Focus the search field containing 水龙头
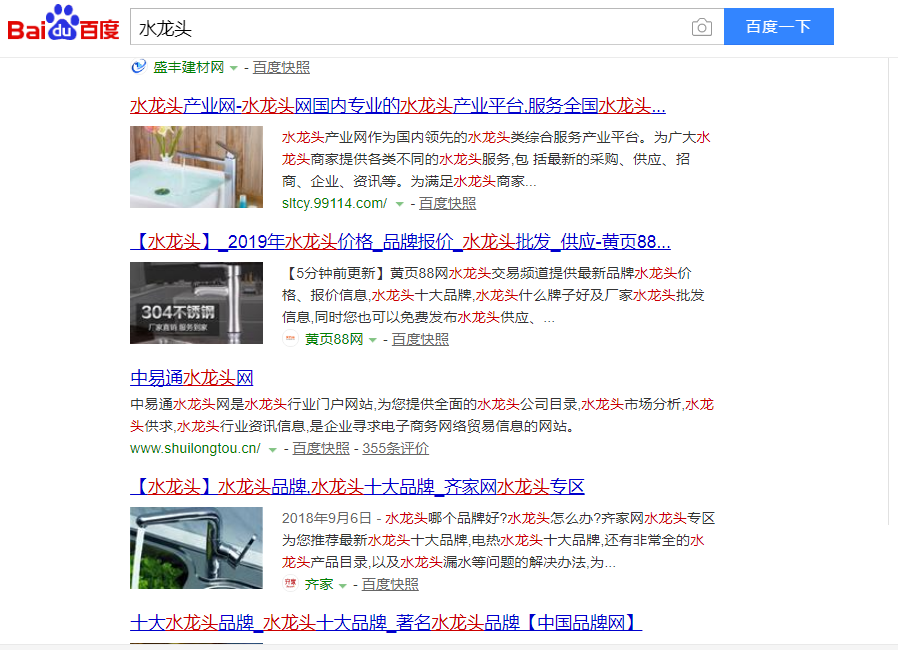Image resolution: width=898 pixels, height=650 pixels. 410,27
